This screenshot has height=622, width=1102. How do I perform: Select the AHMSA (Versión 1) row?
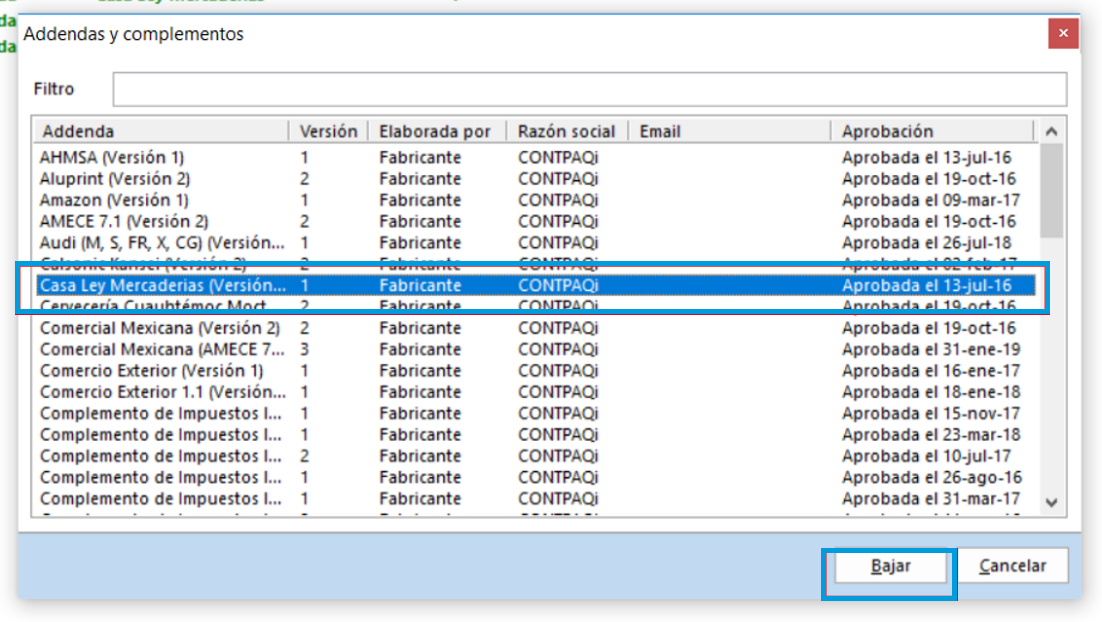(x=112, y=158)
